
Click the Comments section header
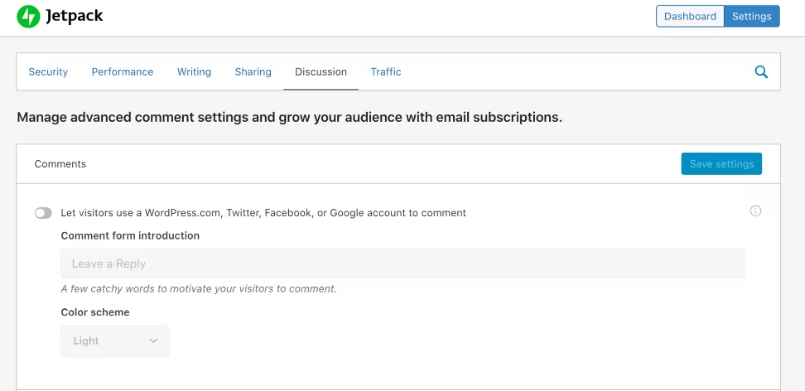pyautogui.click(x=60, y=164)
